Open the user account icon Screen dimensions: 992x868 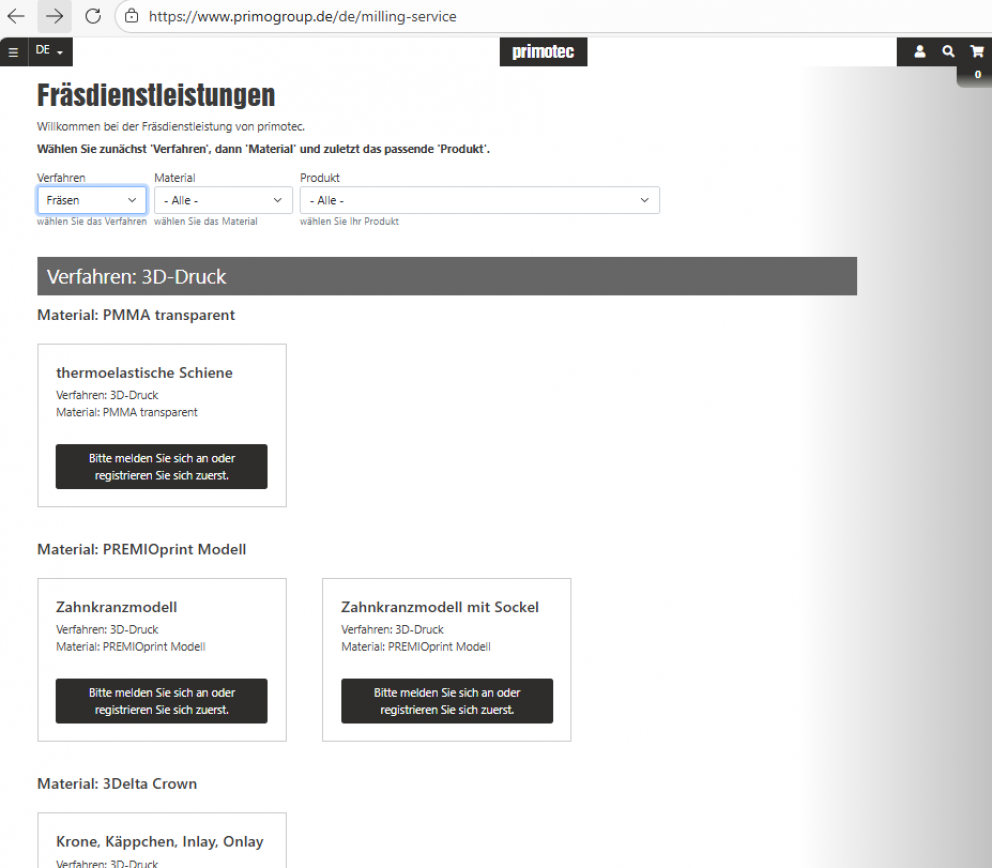pyautogui.click(x=920, y=51)
